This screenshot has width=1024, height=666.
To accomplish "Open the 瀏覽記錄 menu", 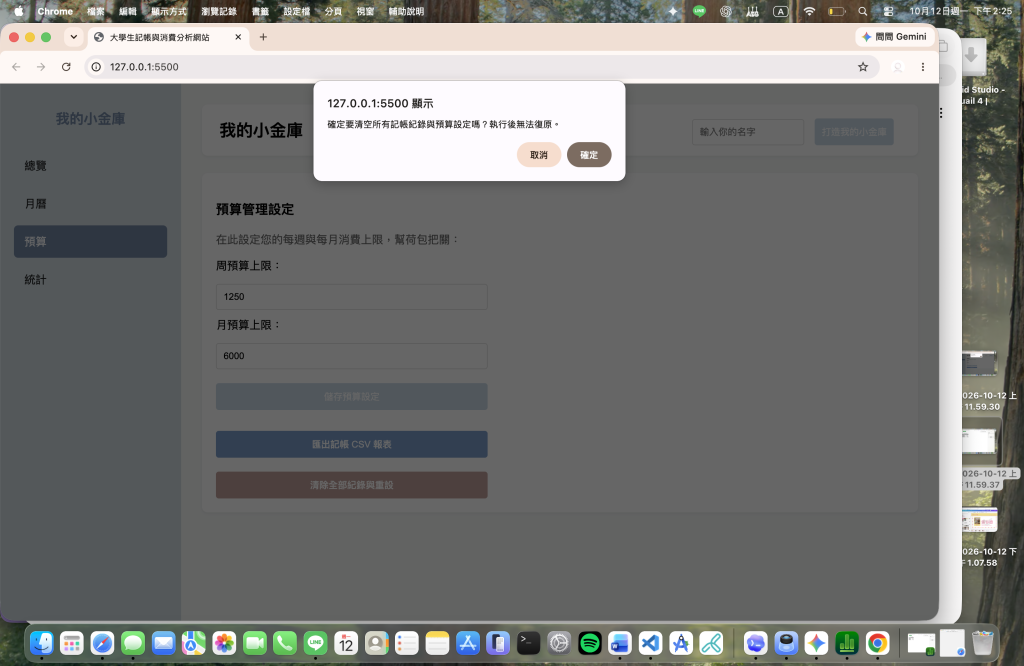I will click(219, 11).
